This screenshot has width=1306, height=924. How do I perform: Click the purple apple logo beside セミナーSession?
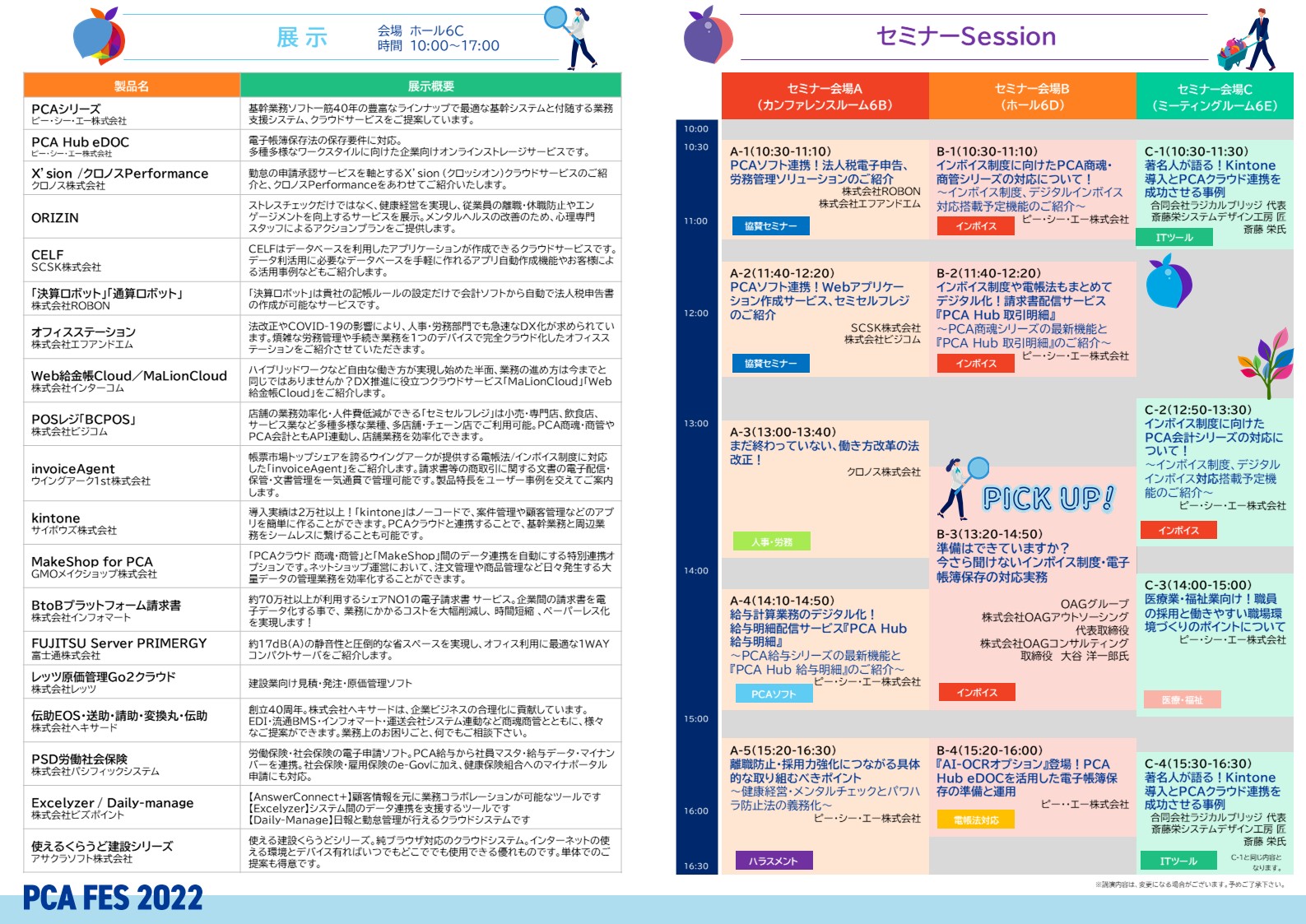(x=708, y=35)
